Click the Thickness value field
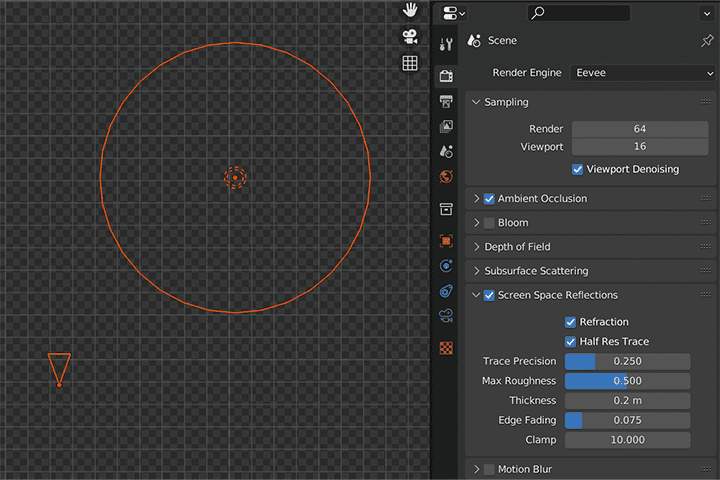 [627, 401]
